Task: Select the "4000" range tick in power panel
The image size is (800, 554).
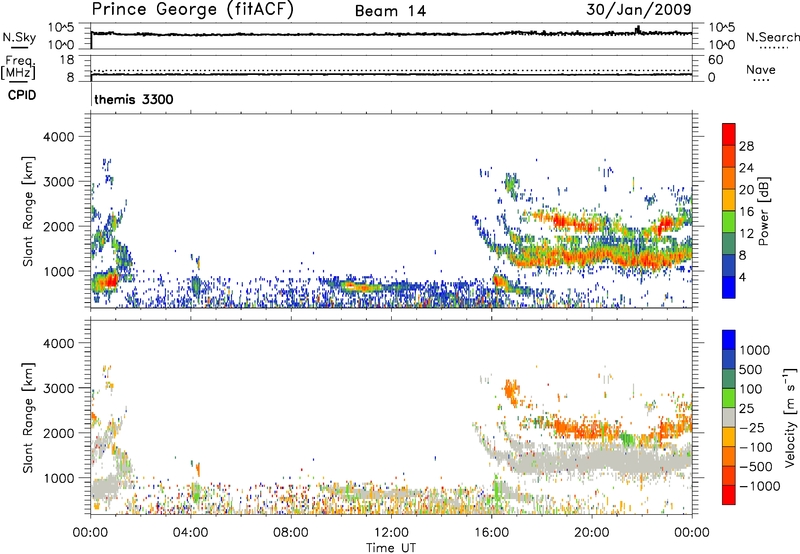Action: [x=59, y=137]
